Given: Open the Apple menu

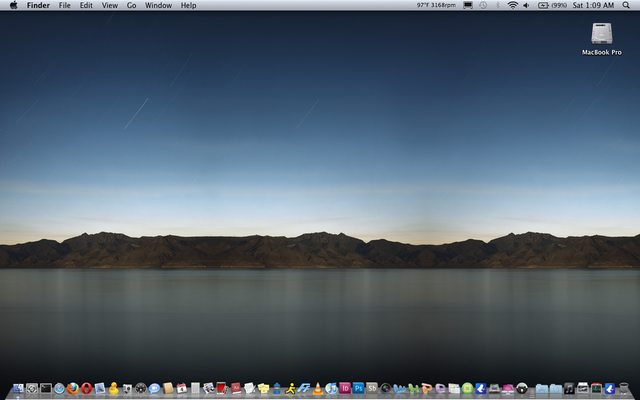Looking at the screenshot, I should 13,5.
